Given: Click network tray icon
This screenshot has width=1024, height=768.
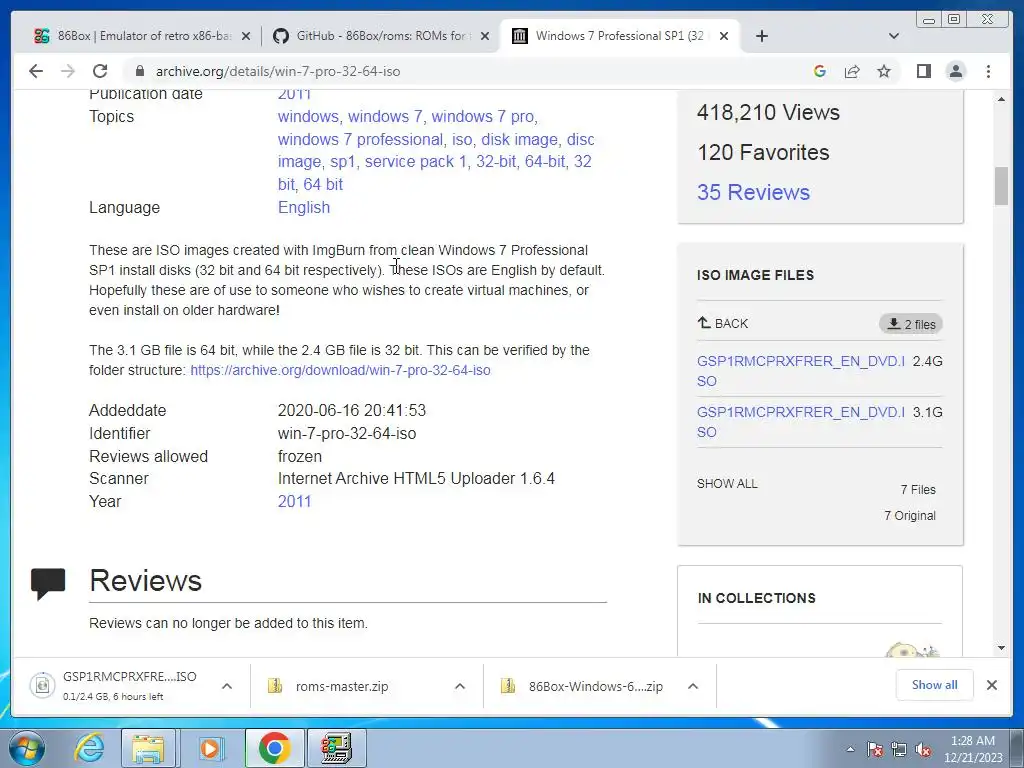Looking at the screenshot, I should click(899, 749).
